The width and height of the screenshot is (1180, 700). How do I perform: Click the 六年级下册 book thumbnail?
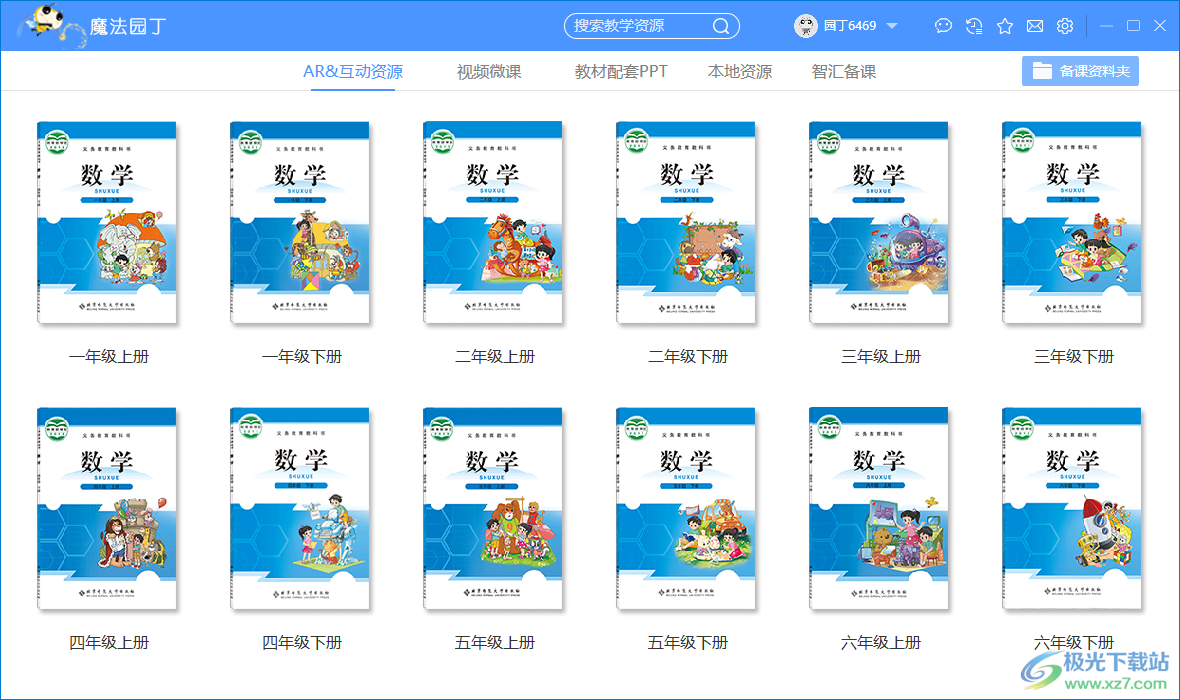tap(1072, 507)
